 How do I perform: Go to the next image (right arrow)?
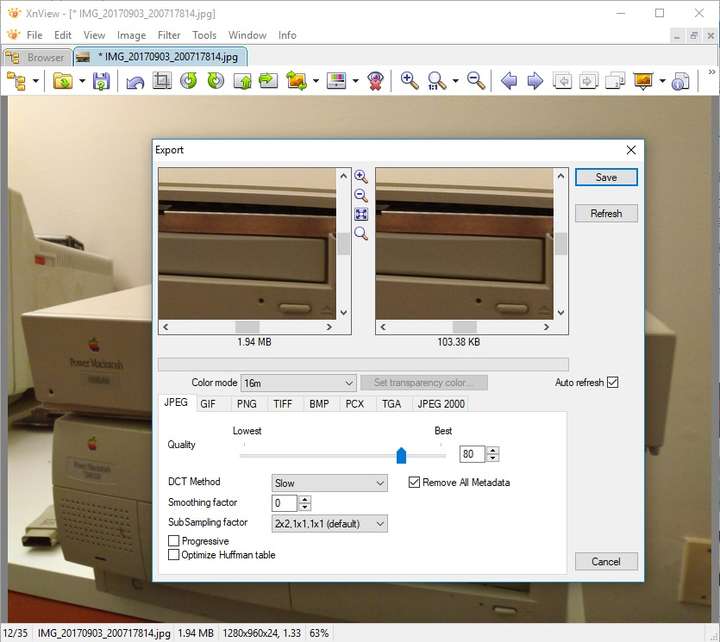coord(535,81)
